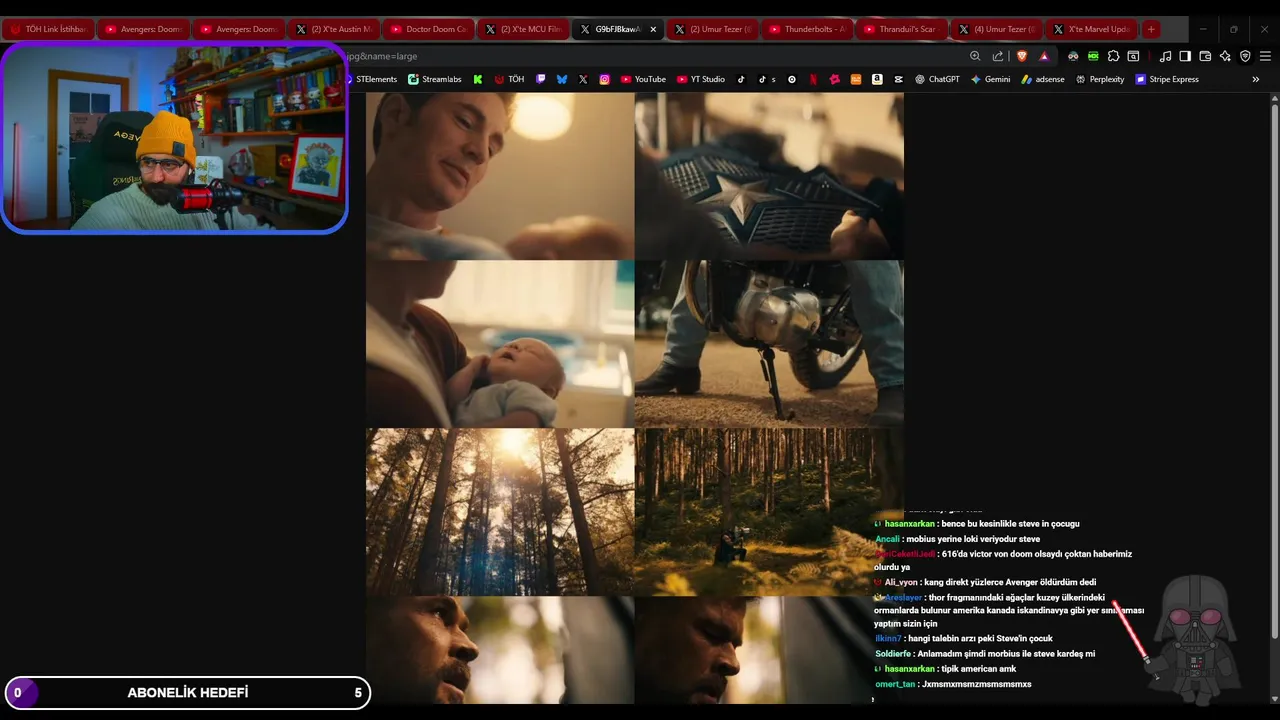Open the purple Twitch bookmark icon
This screenshot has width=1280, height=720.
(541, 79)
